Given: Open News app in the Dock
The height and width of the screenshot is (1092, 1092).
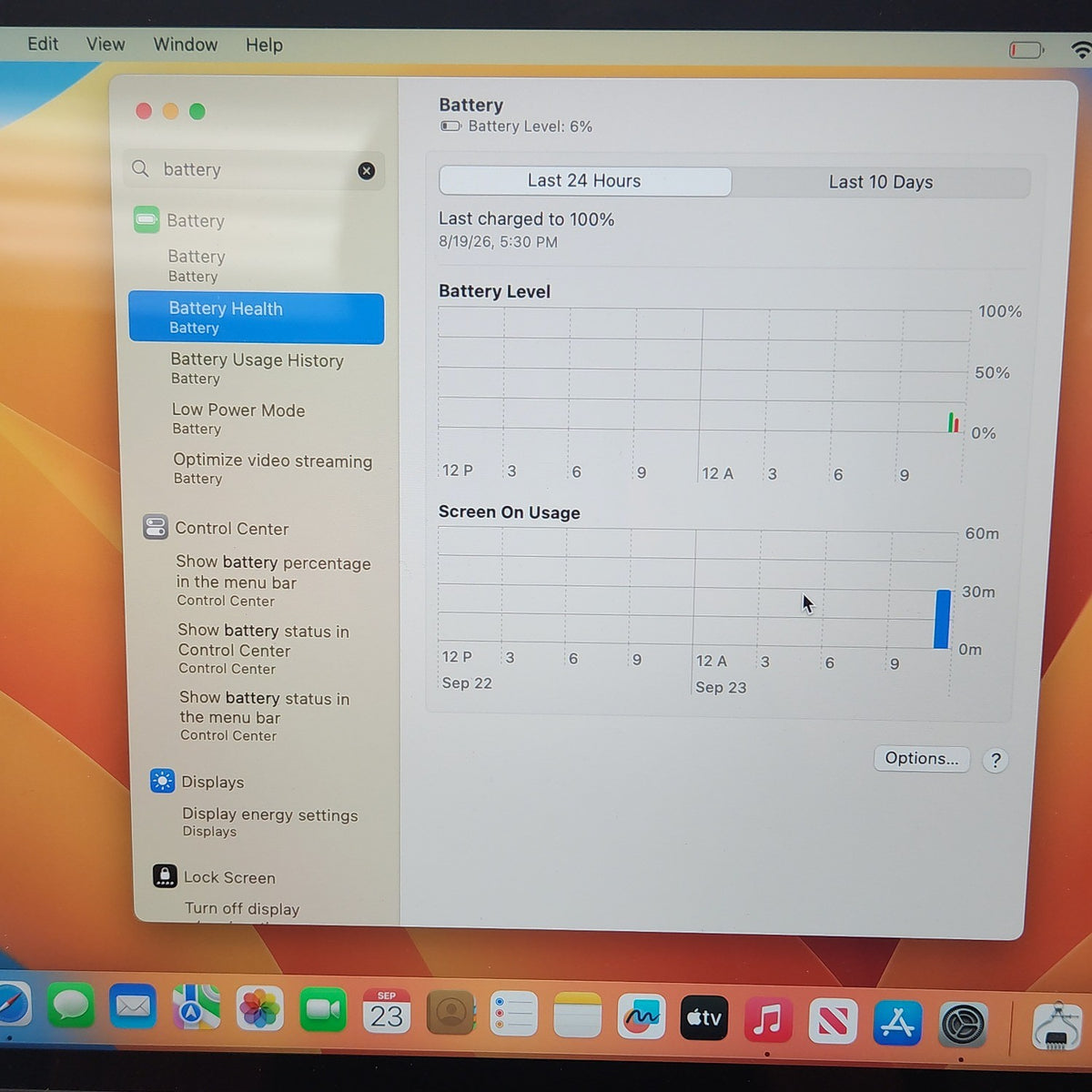Looking at the screenshot, I should point(832,1021).
